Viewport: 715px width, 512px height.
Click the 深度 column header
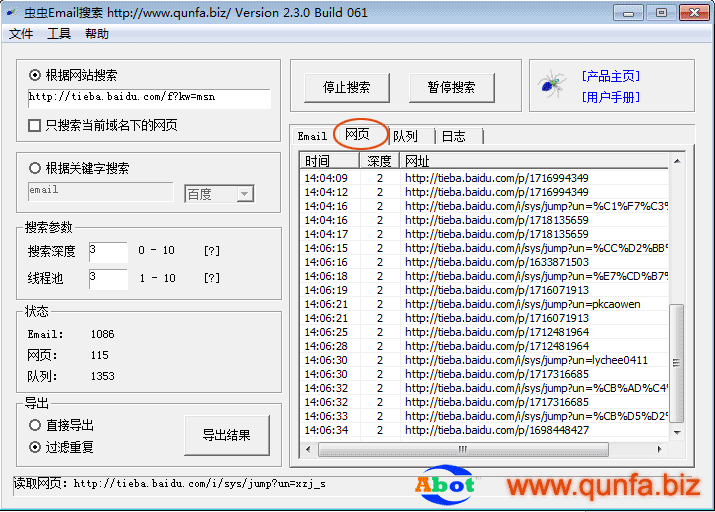pos(379,160)
